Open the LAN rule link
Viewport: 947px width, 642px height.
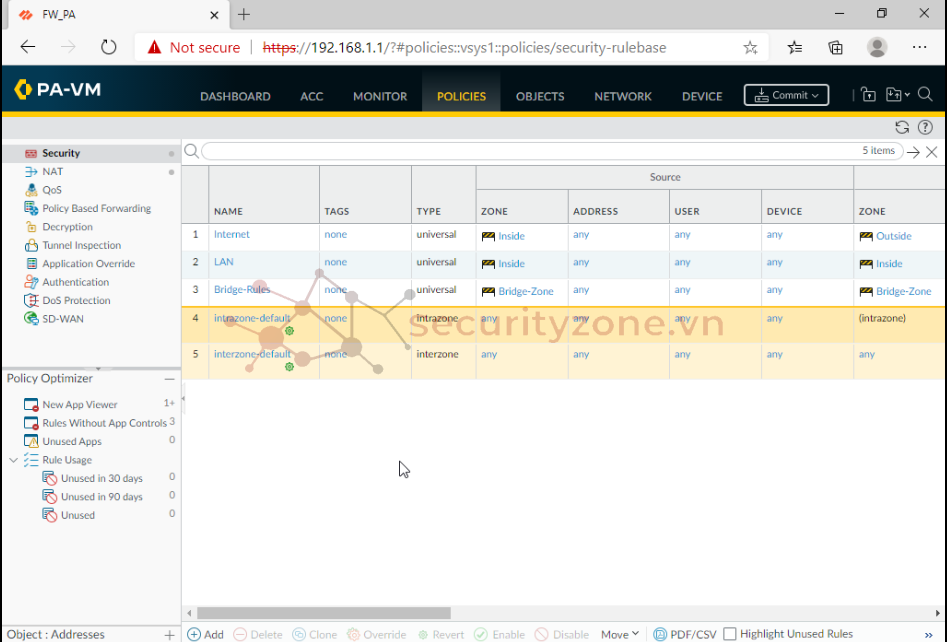(x=223, y=262)
